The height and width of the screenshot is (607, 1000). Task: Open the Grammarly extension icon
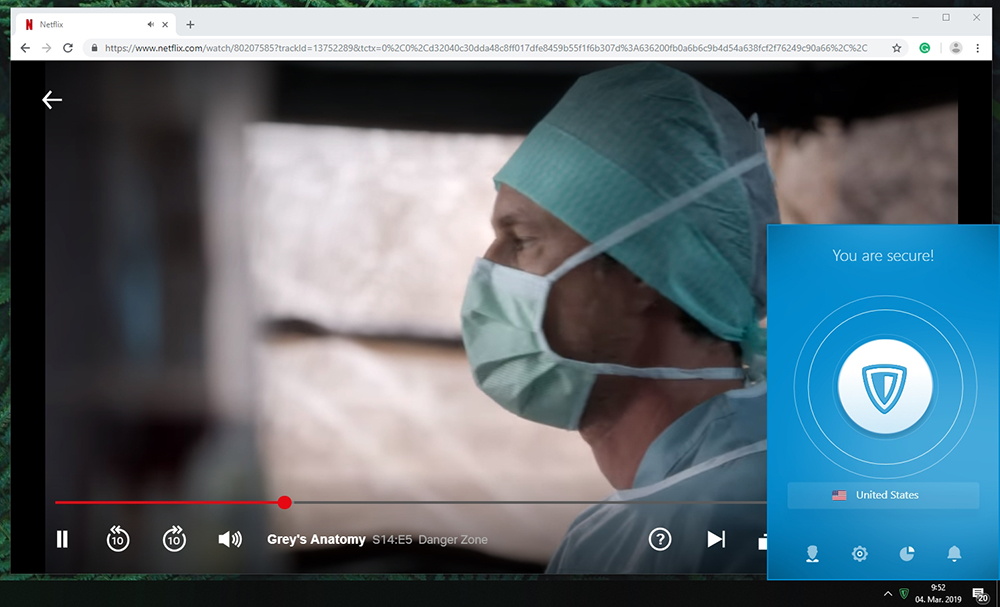(x=924, y=48)
